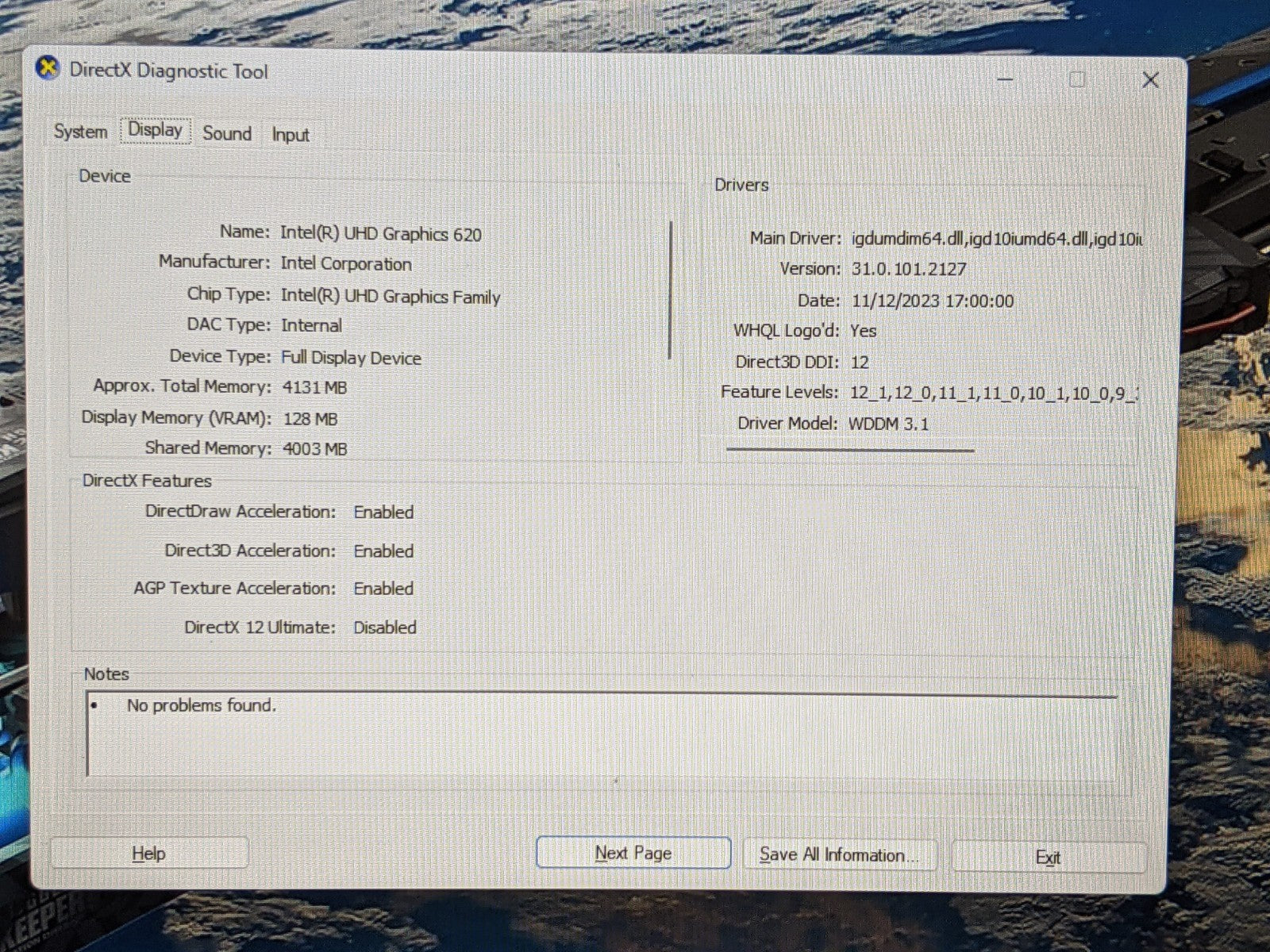Minimize the DirectX Diagnostic Tool window
The height and width of the screenshot is (952, 1270).
pos(1005,79)
